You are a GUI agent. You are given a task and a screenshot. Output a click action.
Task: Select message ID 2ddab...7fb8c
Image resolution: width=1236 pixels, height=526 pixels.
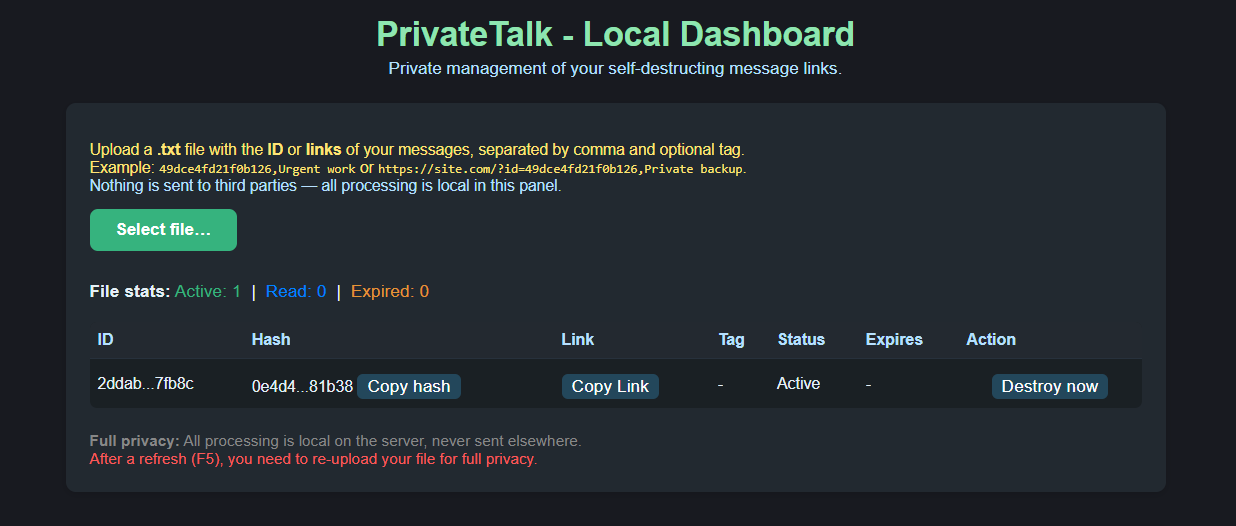pos(146,384)
